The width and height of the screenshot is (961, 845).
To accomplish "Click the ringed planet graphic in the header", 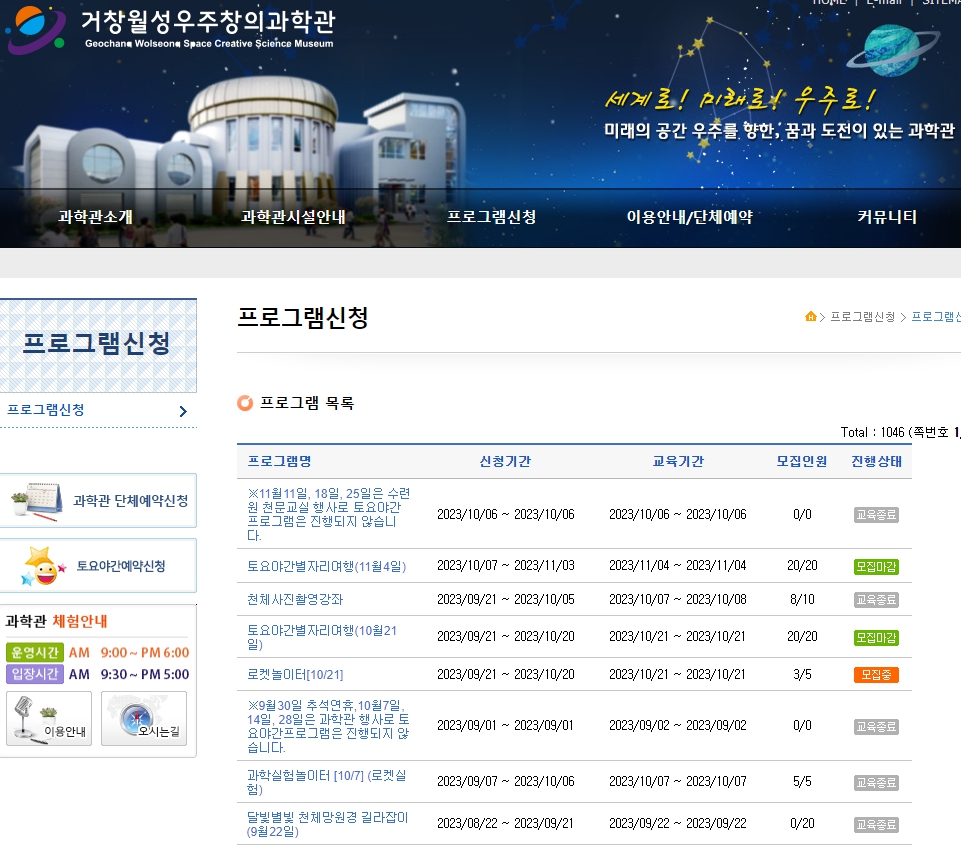I will click(892, 50).
